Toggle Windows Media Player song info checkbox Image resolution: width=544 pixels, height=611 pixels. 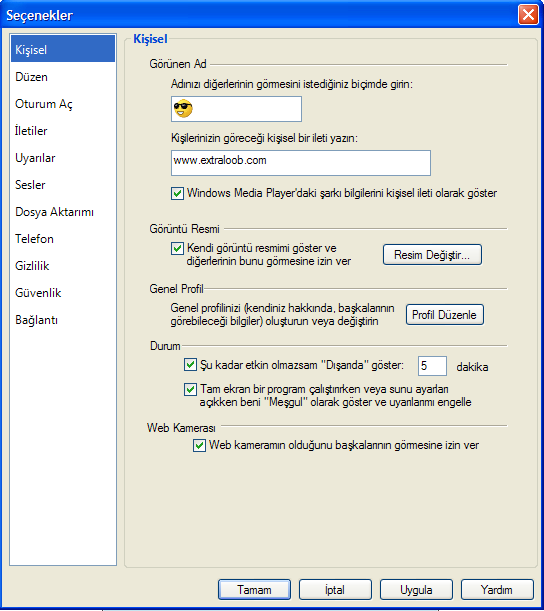click(x=177, y=193)
